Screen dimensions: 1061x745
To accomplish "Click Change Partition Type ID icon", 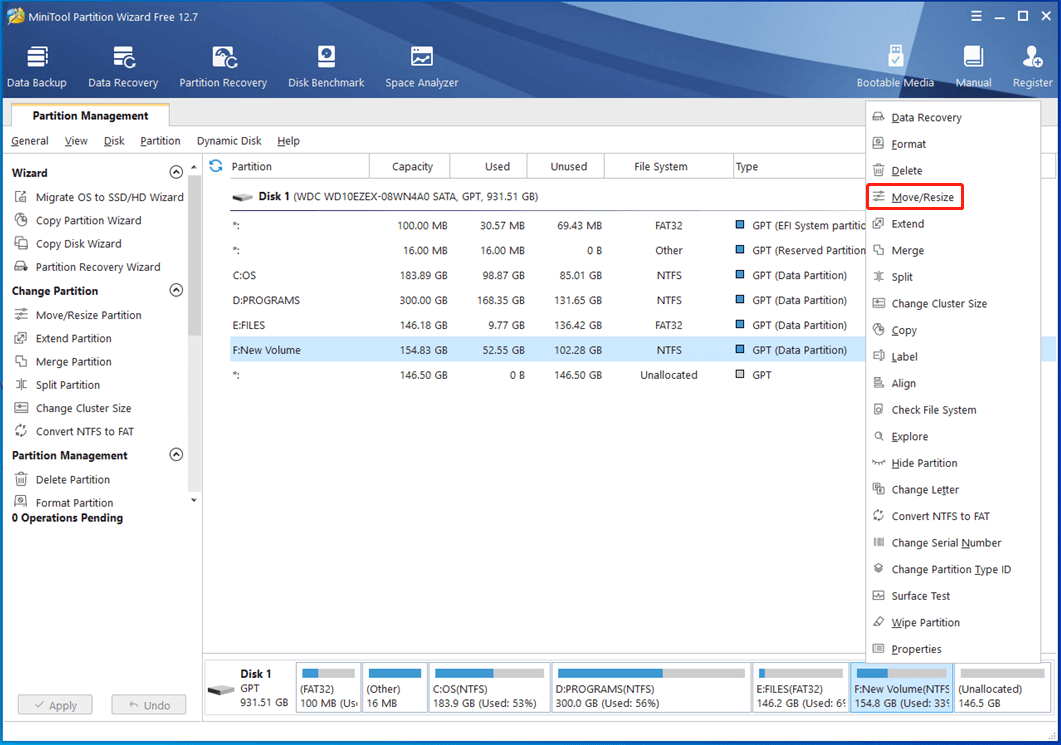I will point(878,568).
